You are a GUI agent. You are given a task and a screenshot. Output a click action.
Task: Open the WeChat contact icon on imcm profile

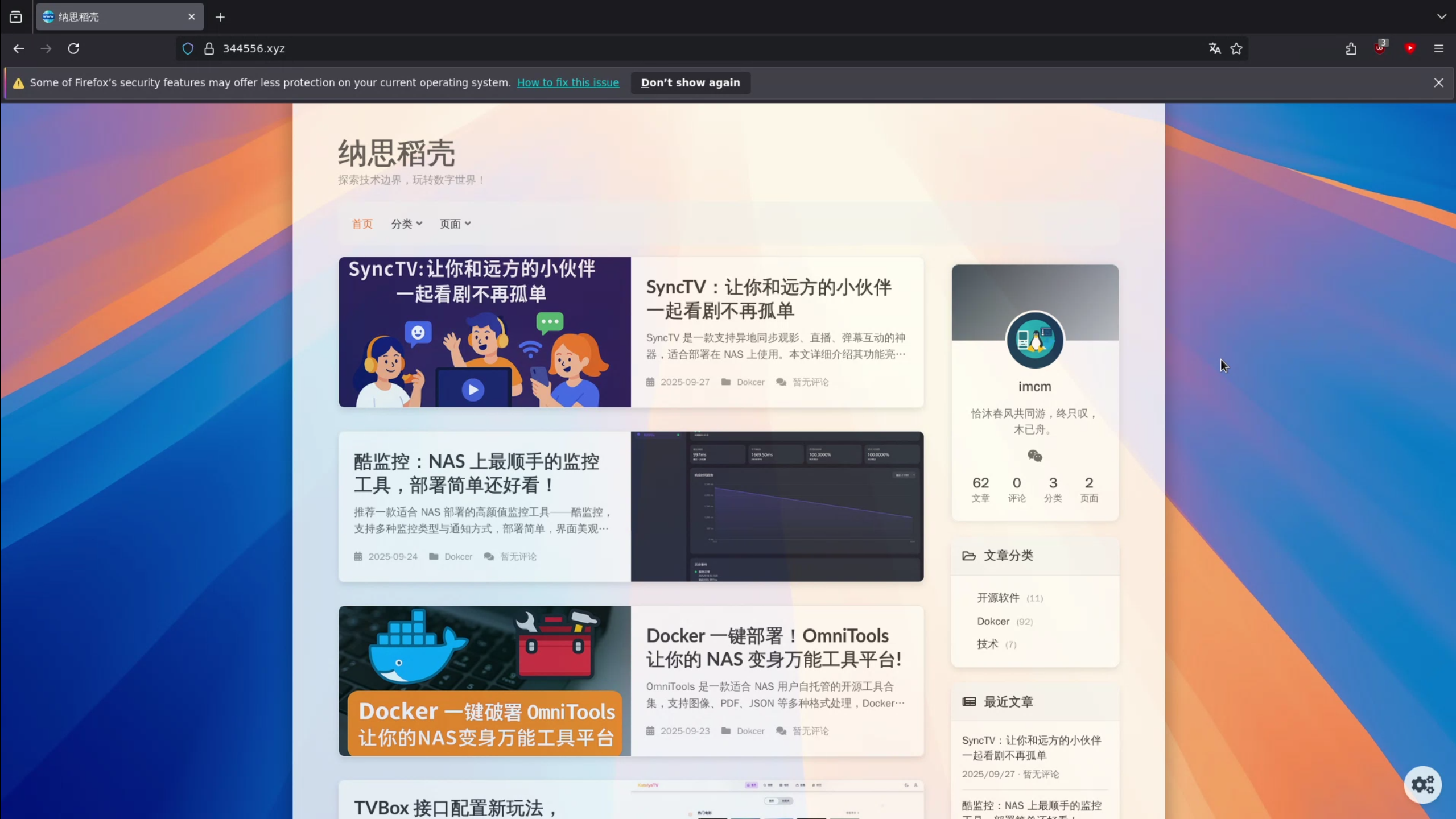point(1034,456)
